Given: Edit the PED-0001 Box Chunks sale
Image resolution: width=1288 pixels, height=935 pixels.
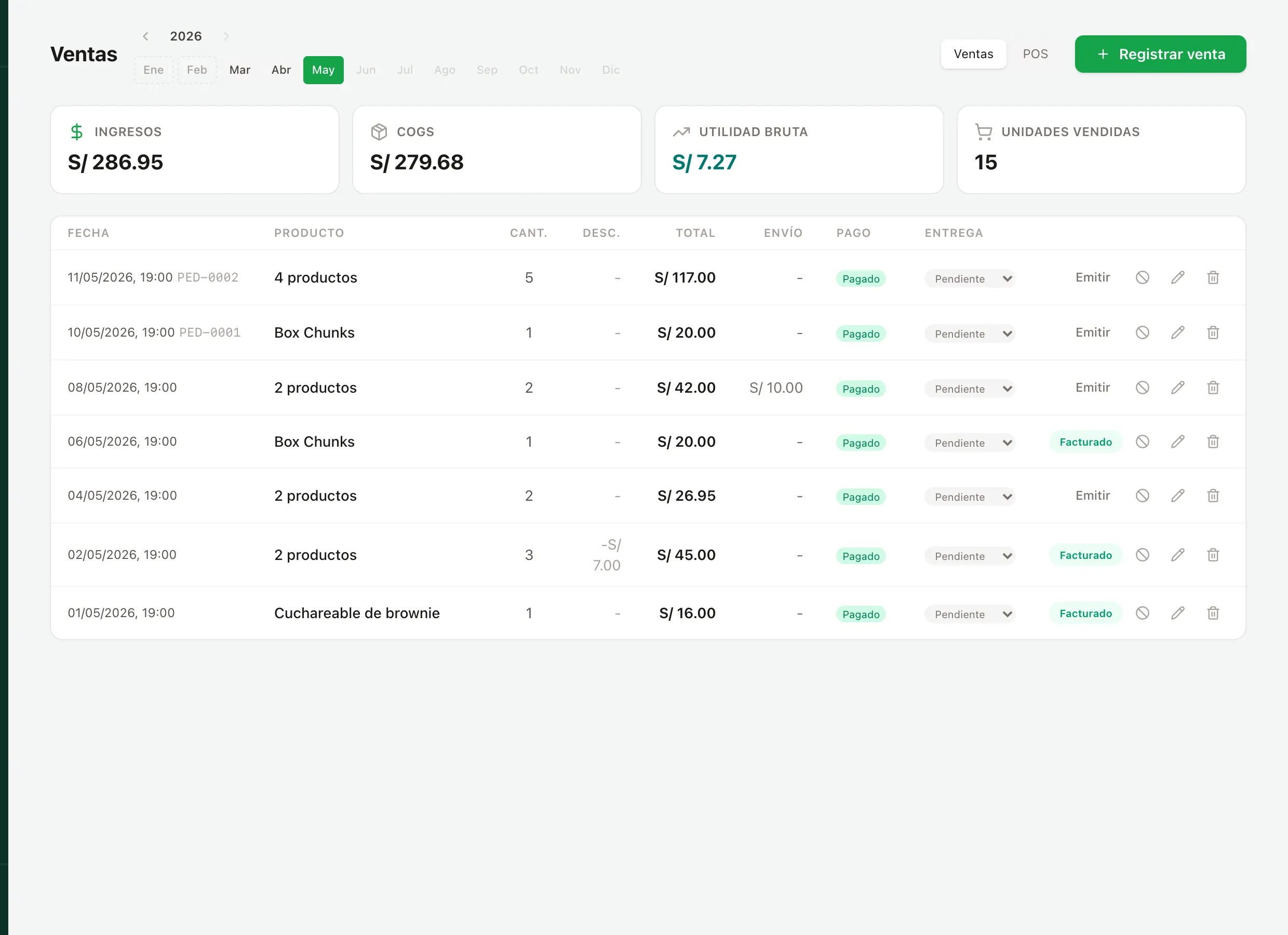Looking at the screenshot, I should pos(1178,332).
